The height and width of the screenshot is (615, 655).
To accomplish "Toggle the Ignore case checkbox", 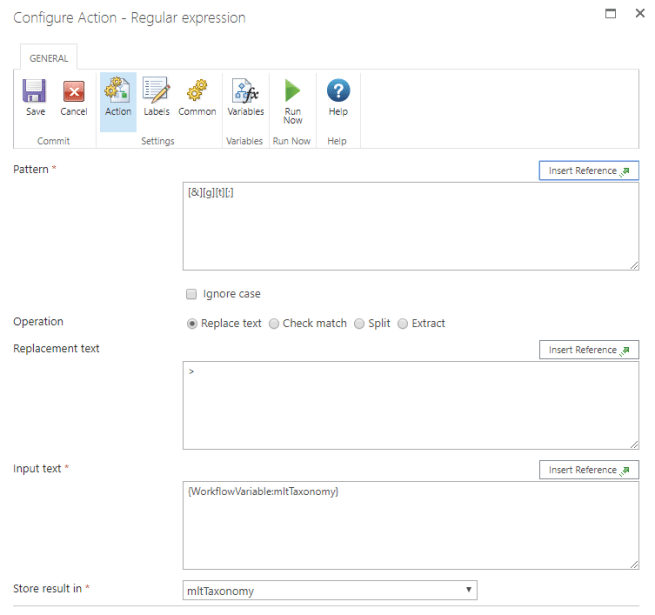I will coord(191,294).
